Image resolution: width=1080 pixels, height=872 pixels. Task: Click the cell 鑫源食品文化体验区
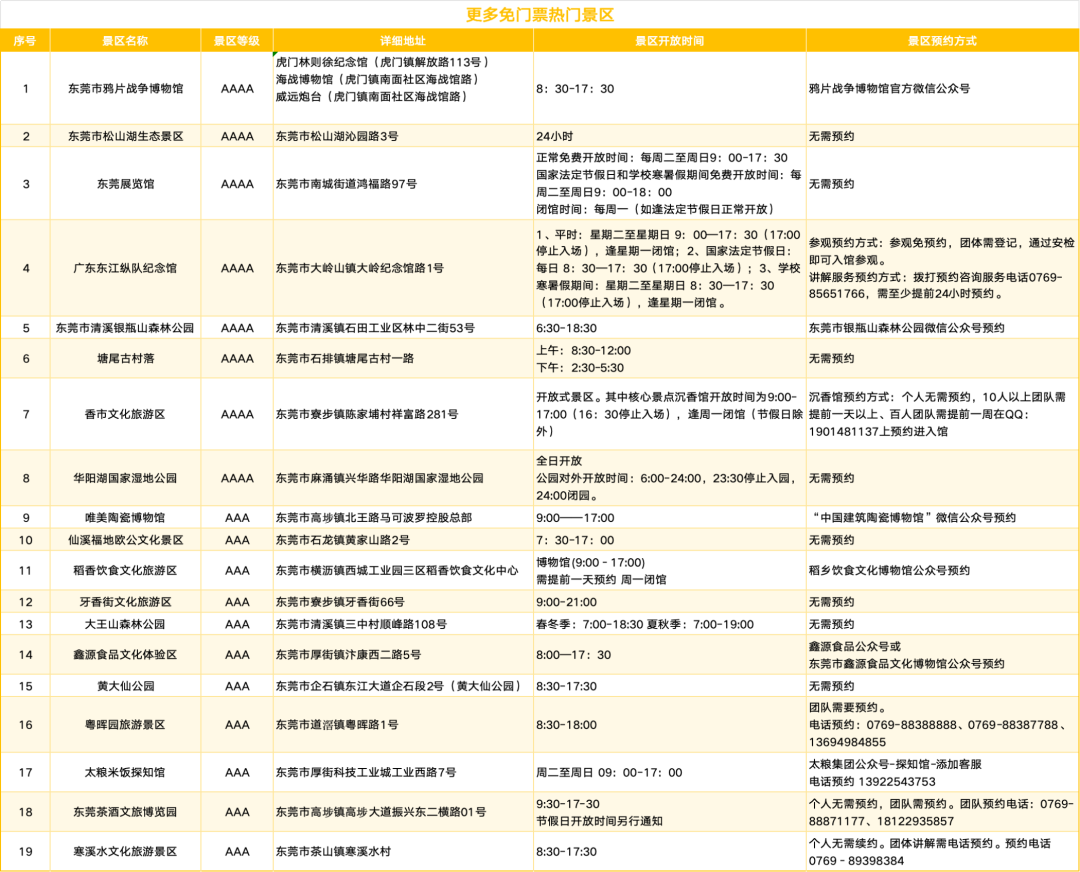point(125,654)
